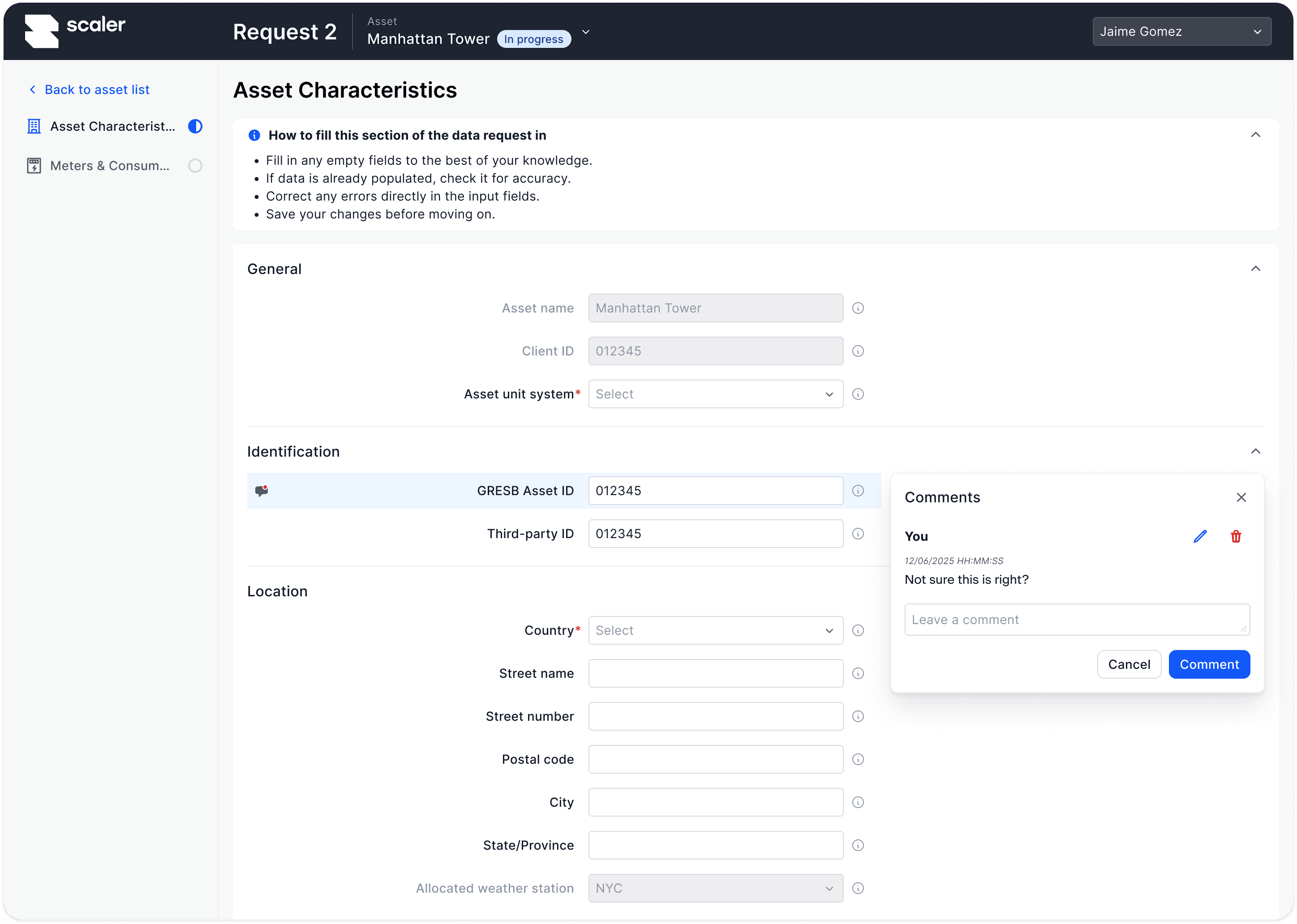Click the State/Province input field
The height and width of the screenshot is (924, 1297).
click(x=715, y=846)
